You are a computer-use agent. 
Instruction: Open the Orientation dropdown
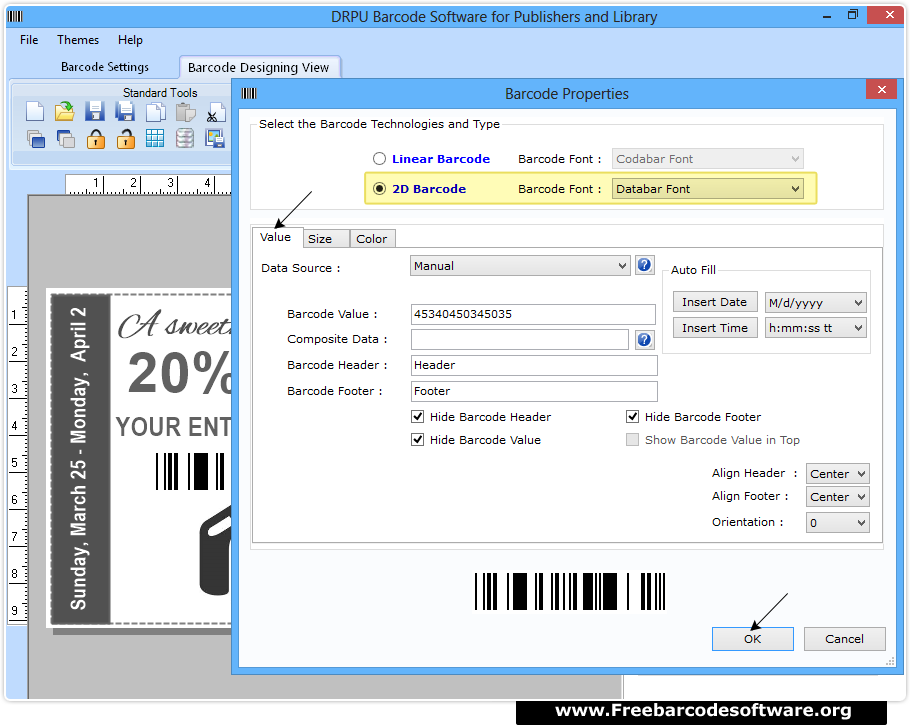click(837, 522)
